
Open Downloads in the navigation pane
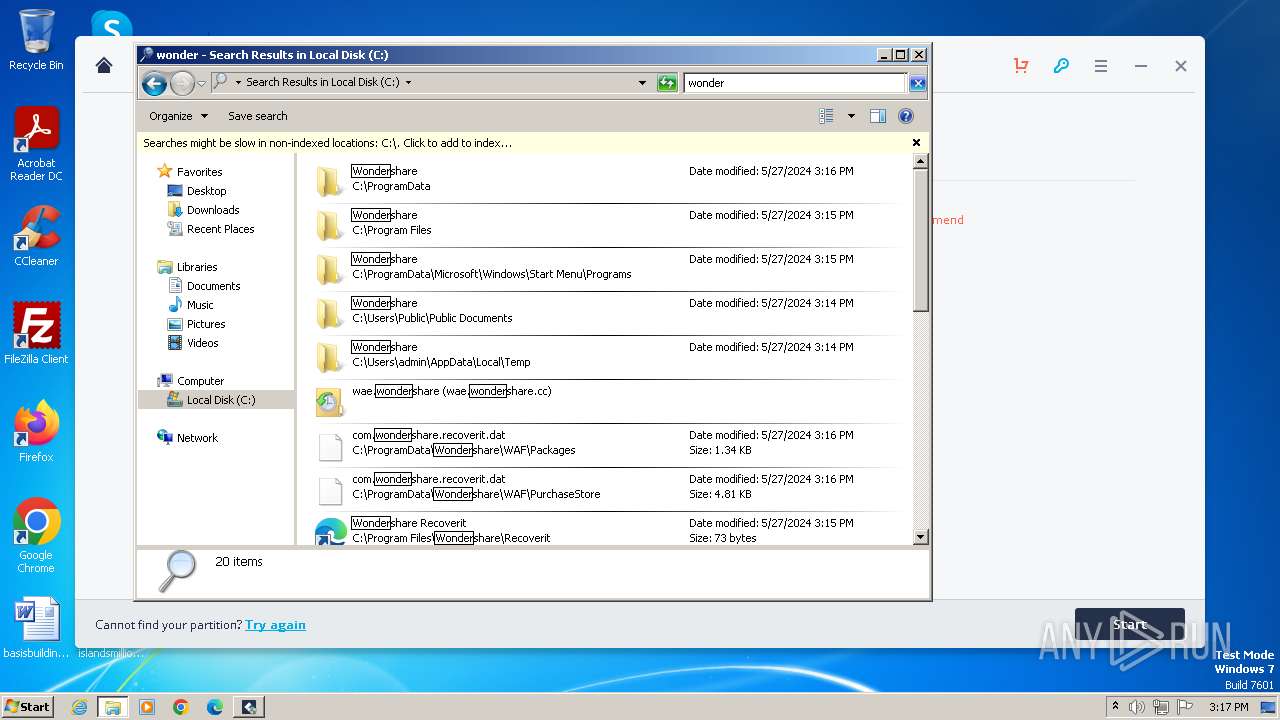pos(213,210)
